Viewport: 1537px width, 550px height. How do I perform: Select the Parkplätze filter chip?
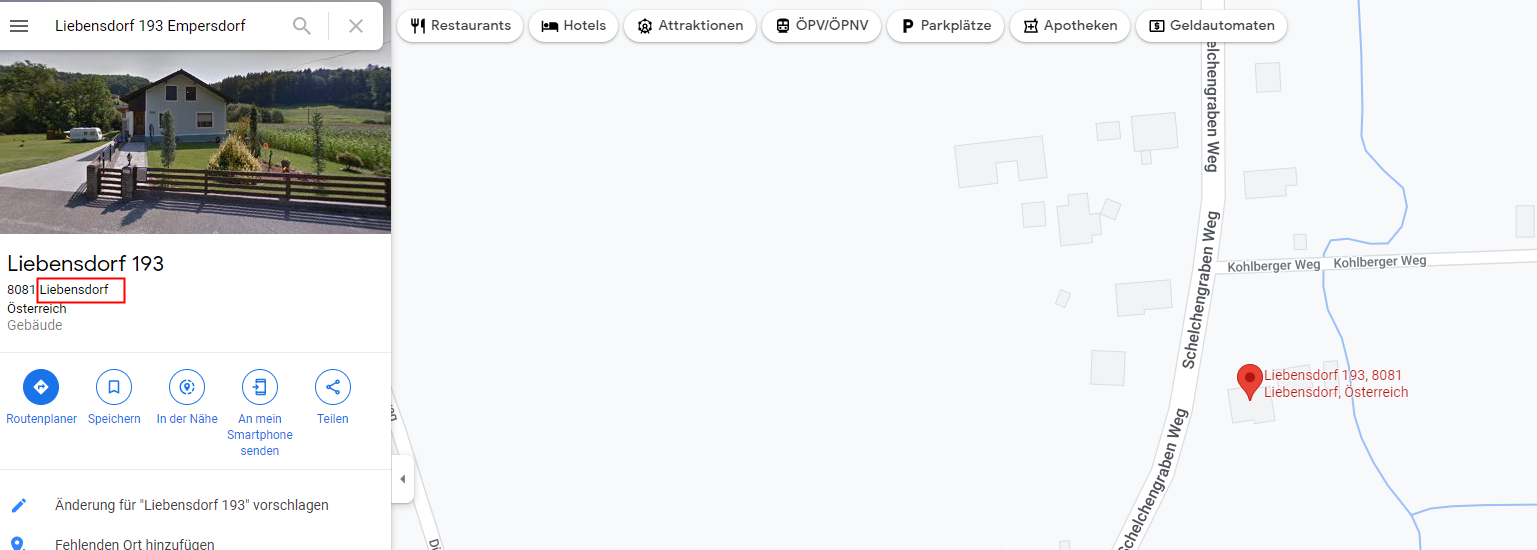tap(945, 26)
